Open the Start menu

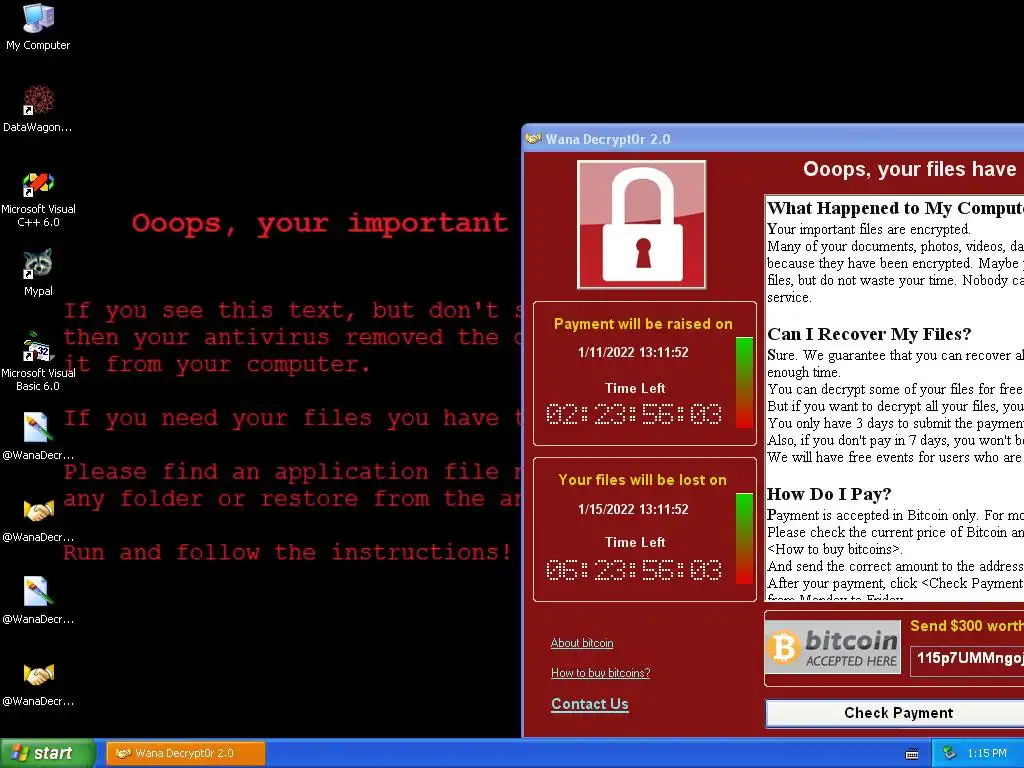pyautogui.click(x=47, y=753)
